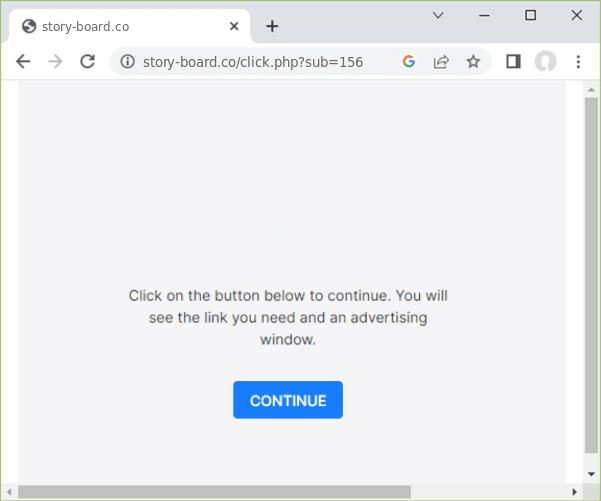The width and height of the screenshot is (601, 501).
Task: View site information for story-board.co
Action: pos(127,62)
